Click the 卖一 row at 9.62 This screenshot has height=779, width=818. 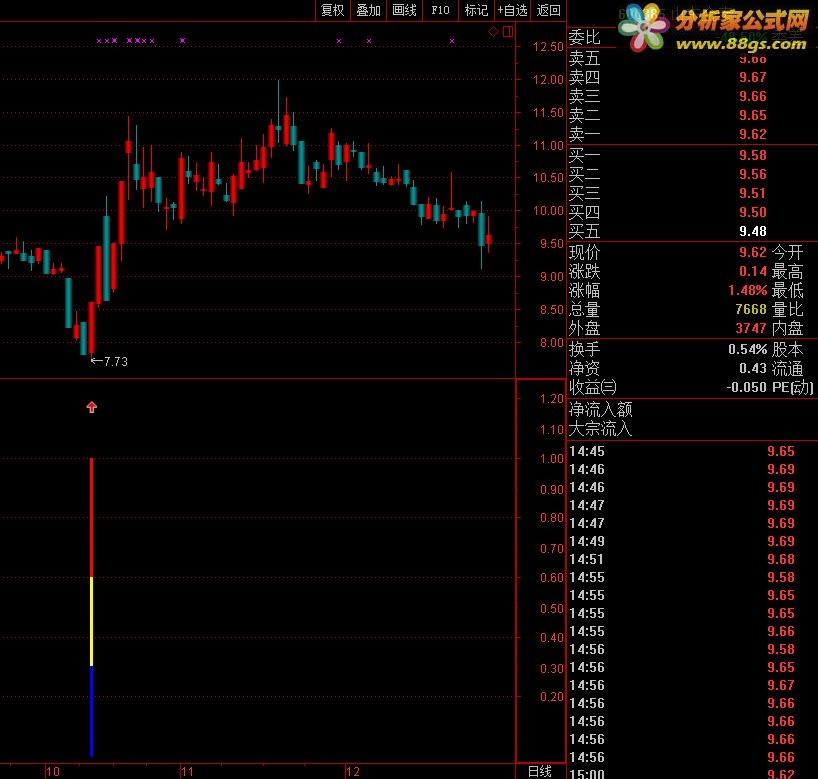click(x=693, y=135)
